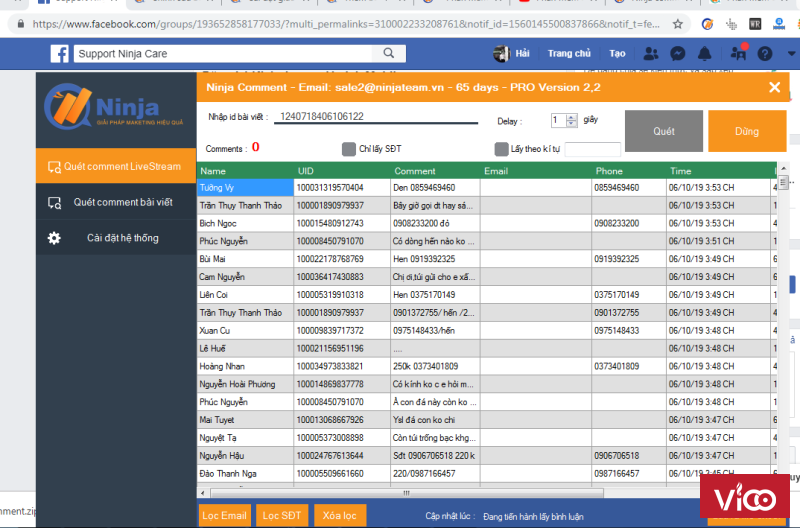
Task: Open Cài đặt hệ thống settings
Action: 116,238
